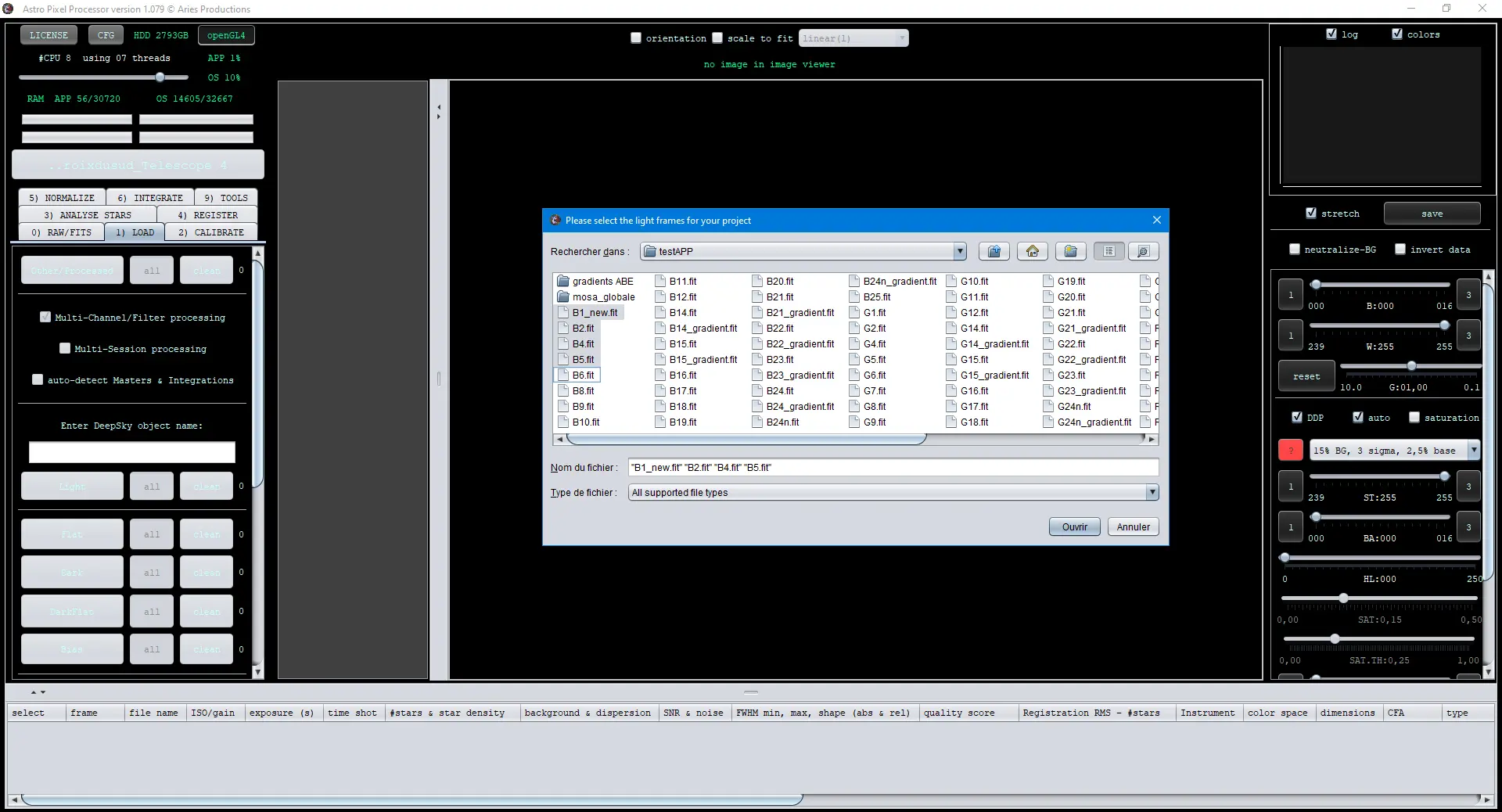Image resolution: width=1502 pixels, height=812 pixels.
Task: Toggle the DDP checkbox
Action: click(x=1297, y=417)
